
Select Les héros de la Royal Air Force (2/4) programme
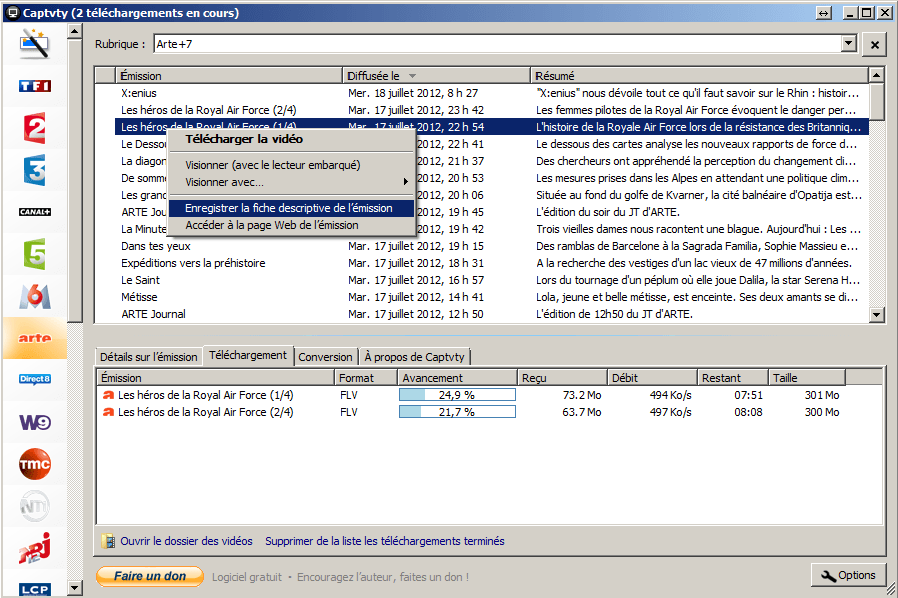point(492,110)
